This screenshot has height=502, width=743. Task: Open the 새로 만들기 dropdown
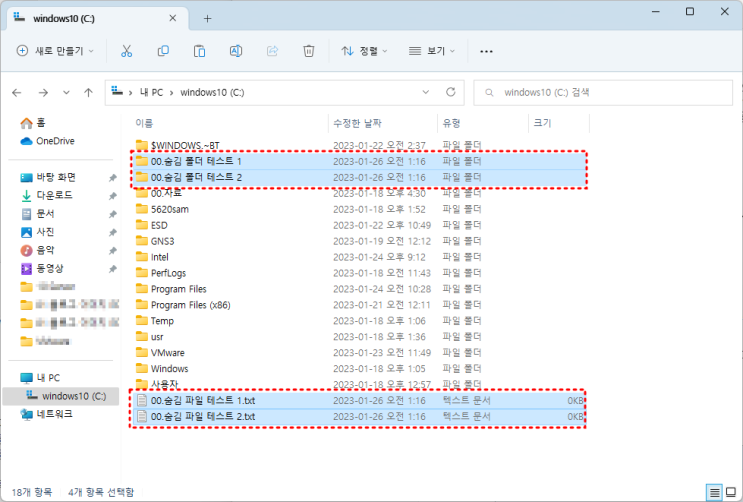(55, 51)
